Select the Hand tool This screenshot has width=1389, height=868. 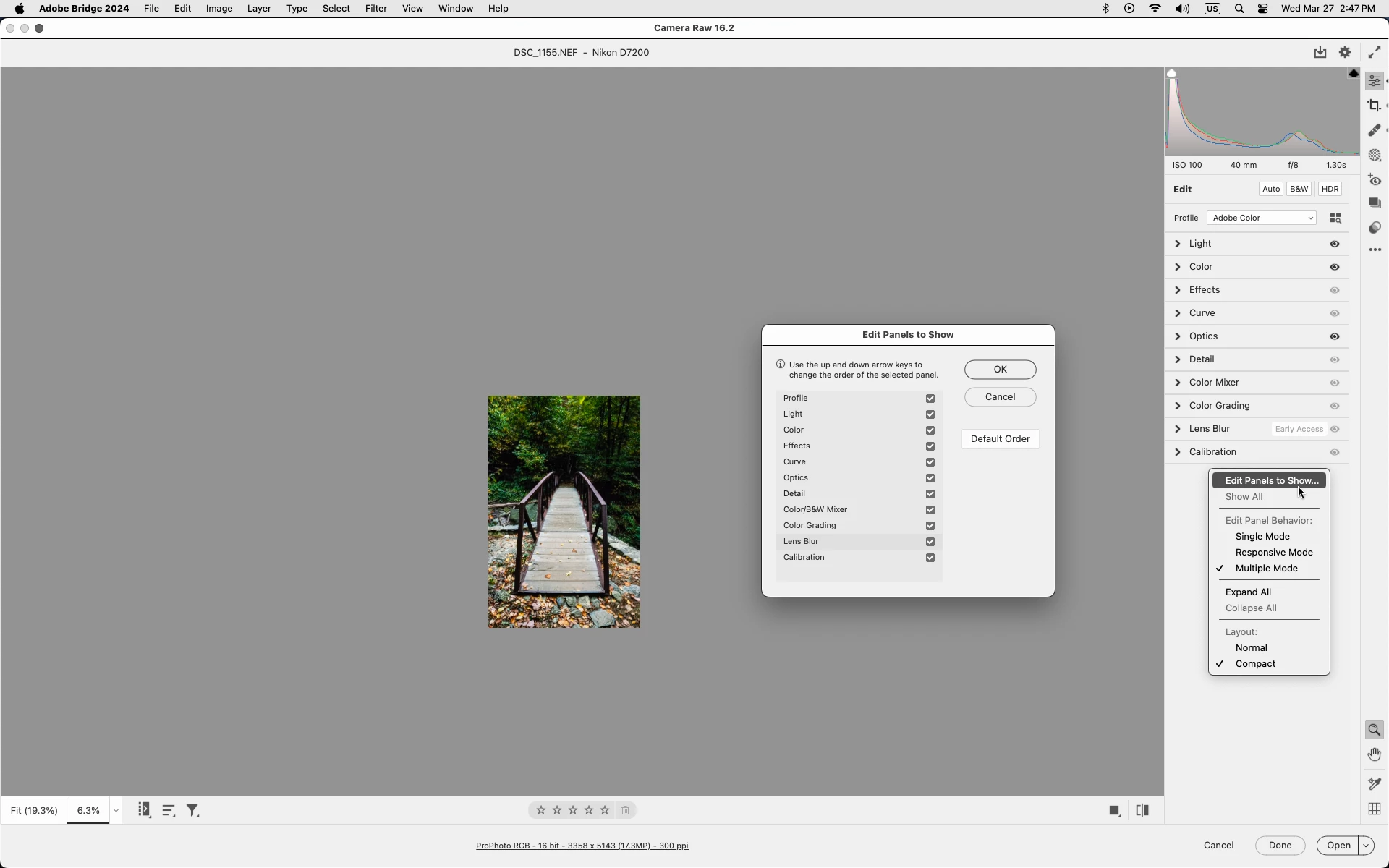coord(1374,754)
